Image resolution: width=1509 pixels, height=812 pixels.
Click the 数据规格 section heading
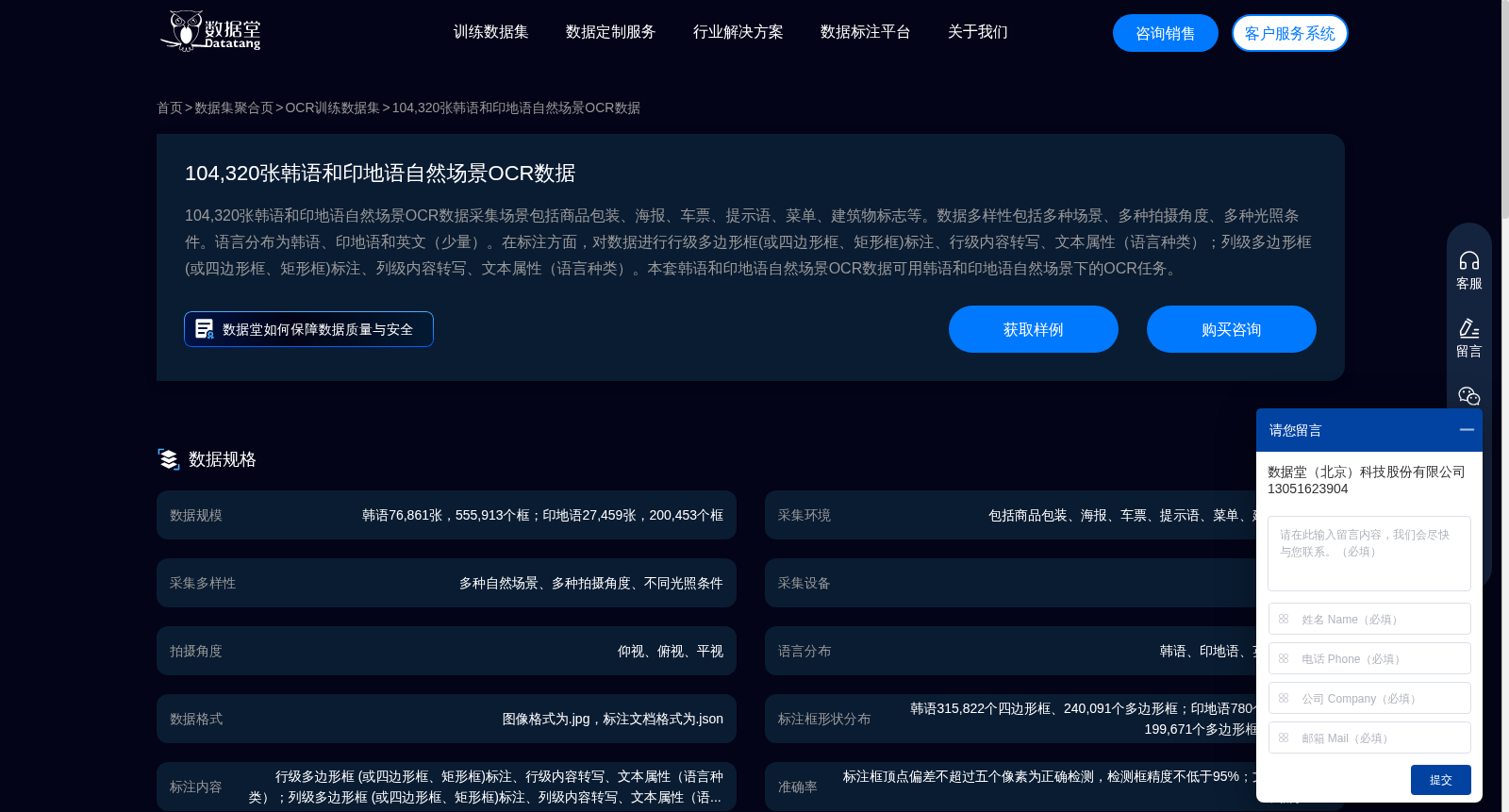223,459
